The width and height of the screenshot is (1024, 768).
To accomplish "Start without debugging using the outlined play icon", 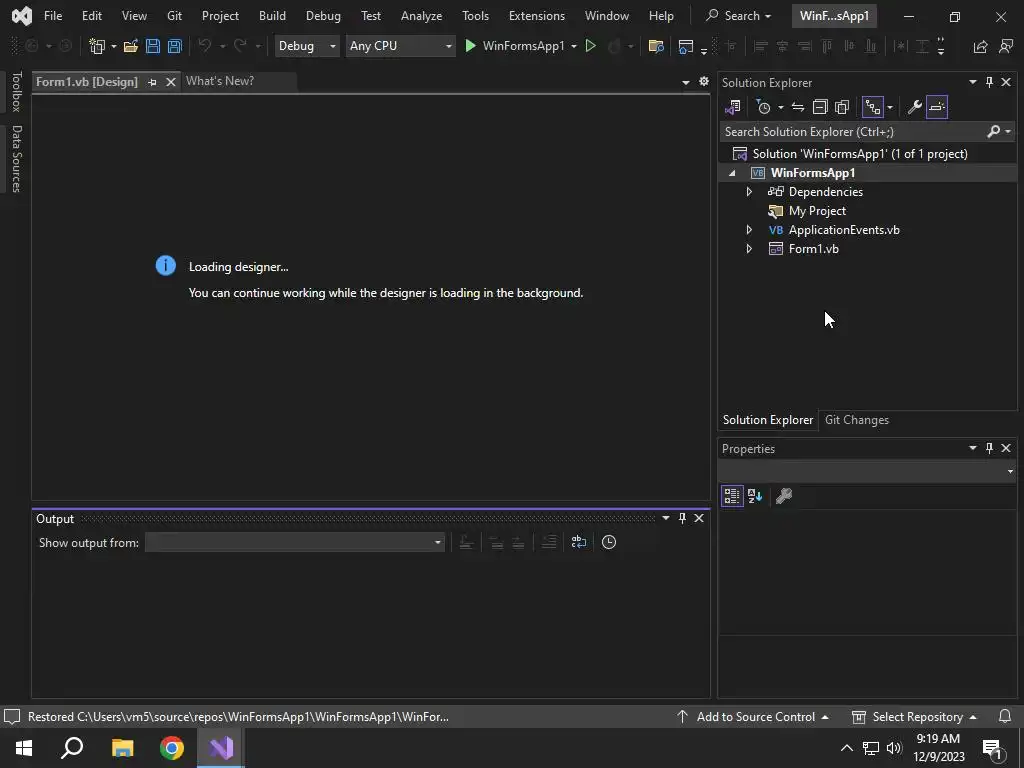I will (x=590, y=46).
